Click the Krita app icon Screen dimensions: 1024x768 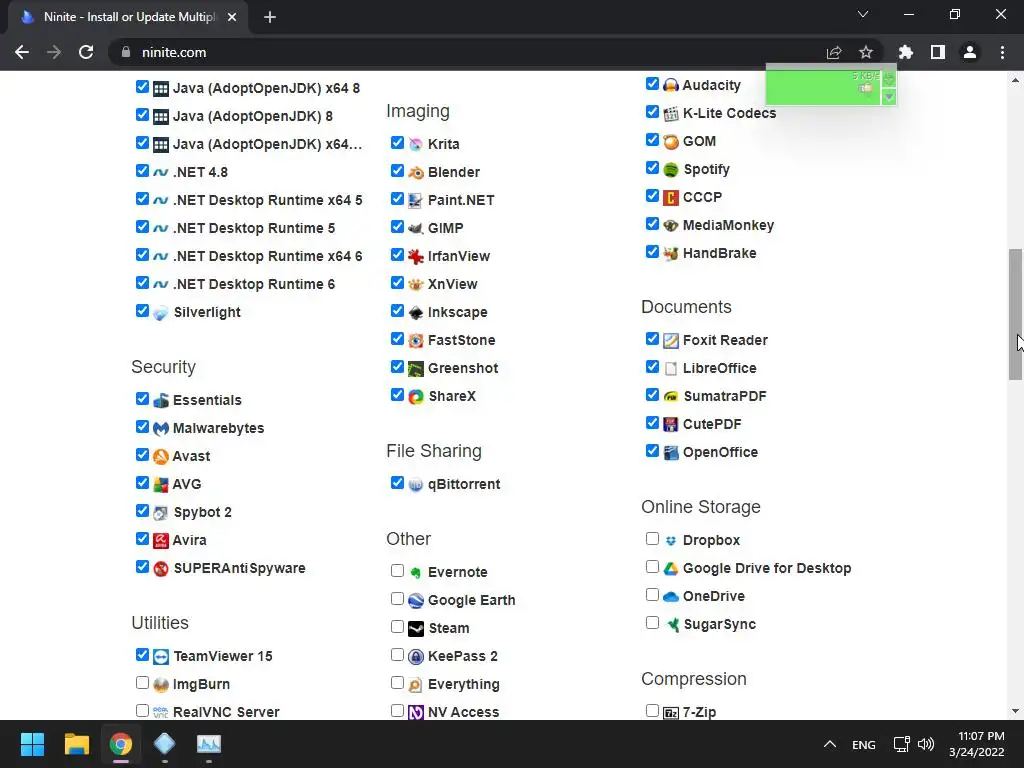point(415,144)
